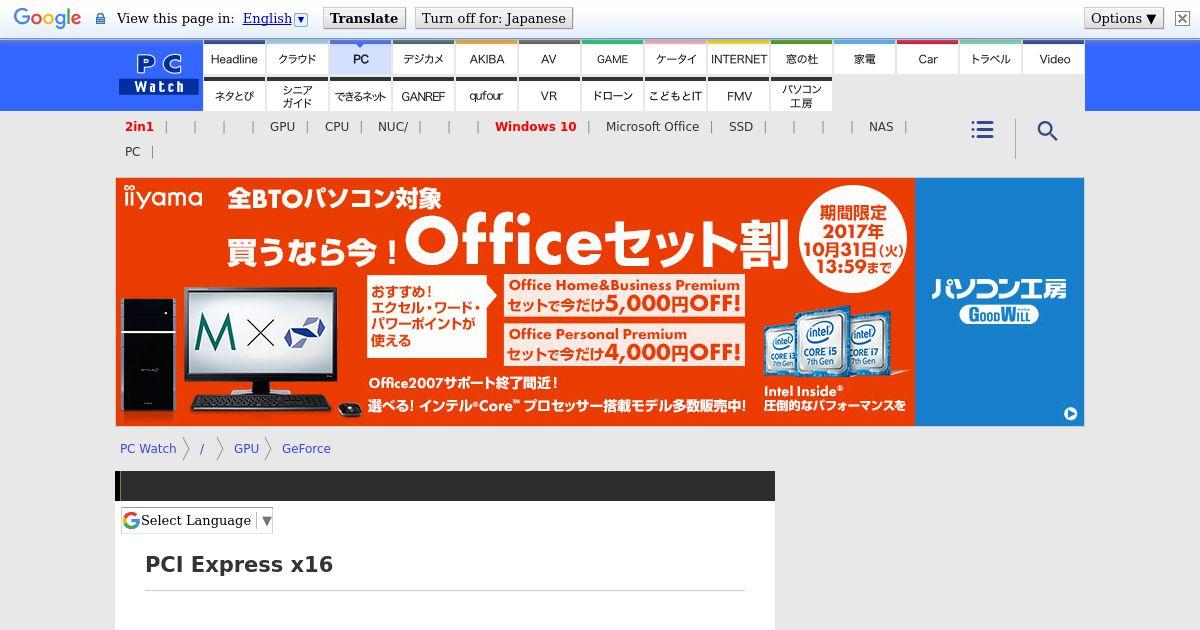
Task: Click the NUC/ topic link
Action: [393, 127]
